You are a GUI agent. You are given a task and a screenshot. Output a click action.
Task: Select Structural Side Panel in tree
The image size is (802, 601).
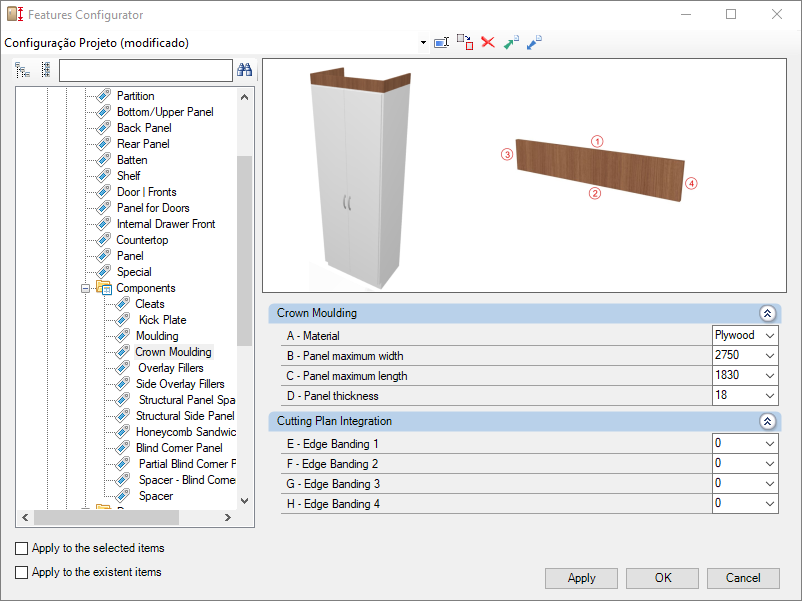coord(185,415)
